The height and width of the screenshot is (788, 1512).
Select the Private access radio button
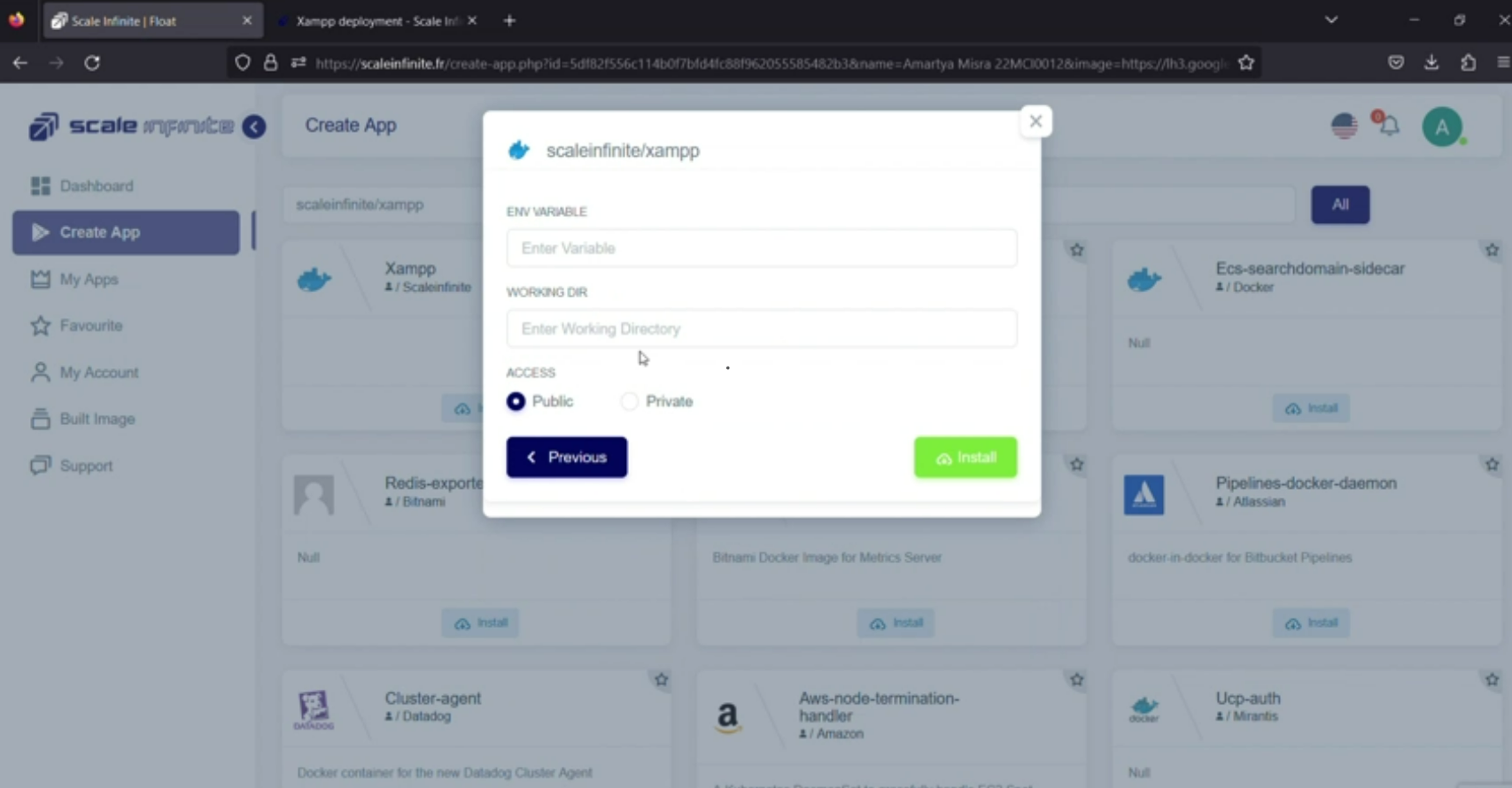pyautogui.click(x=629, y=402)
